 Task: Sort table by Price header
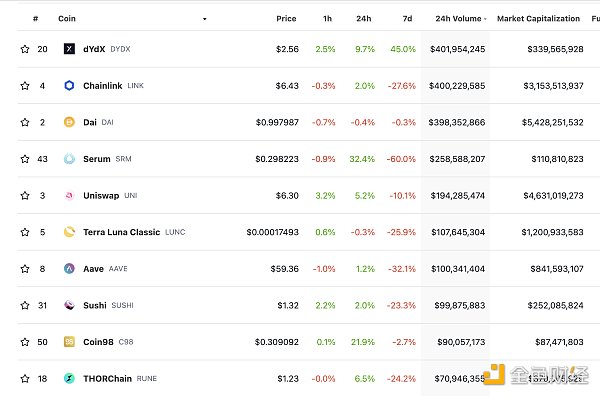click(x=286, y=18)
